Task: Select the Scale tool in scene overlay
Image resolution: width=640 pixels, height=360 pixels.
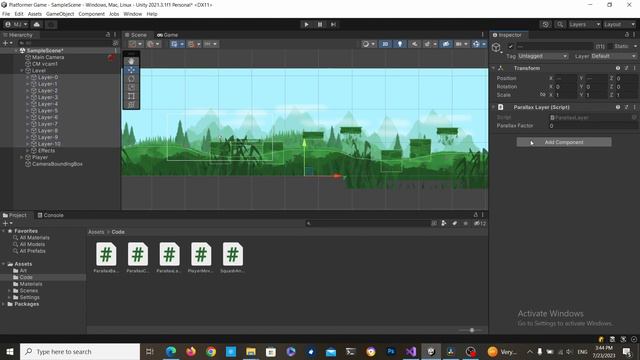Action: coord(131,87)
